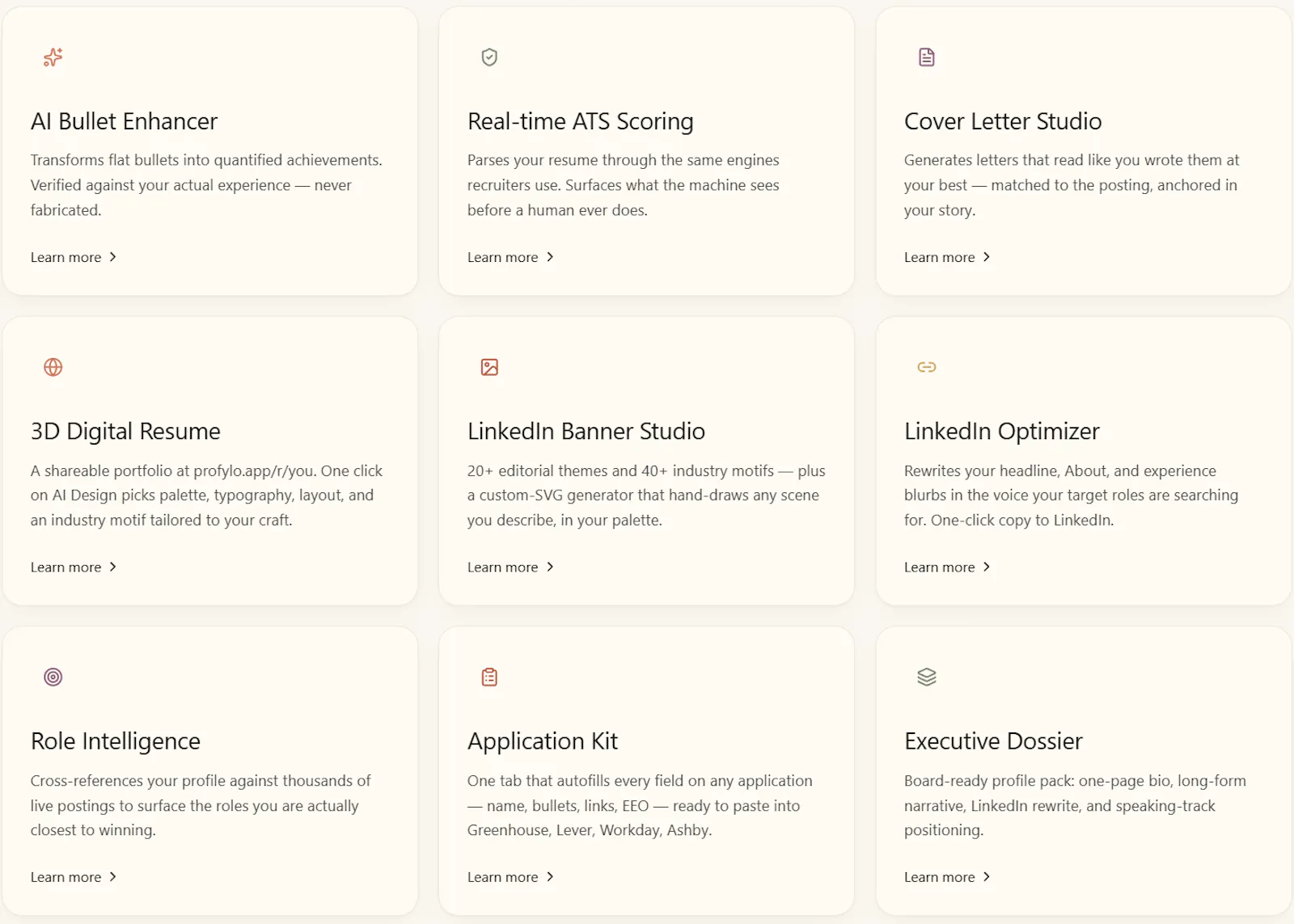Select the AI Bullet Enhancer heading
The width and height of the screenshot is (1294, 924).
[124, 121]
